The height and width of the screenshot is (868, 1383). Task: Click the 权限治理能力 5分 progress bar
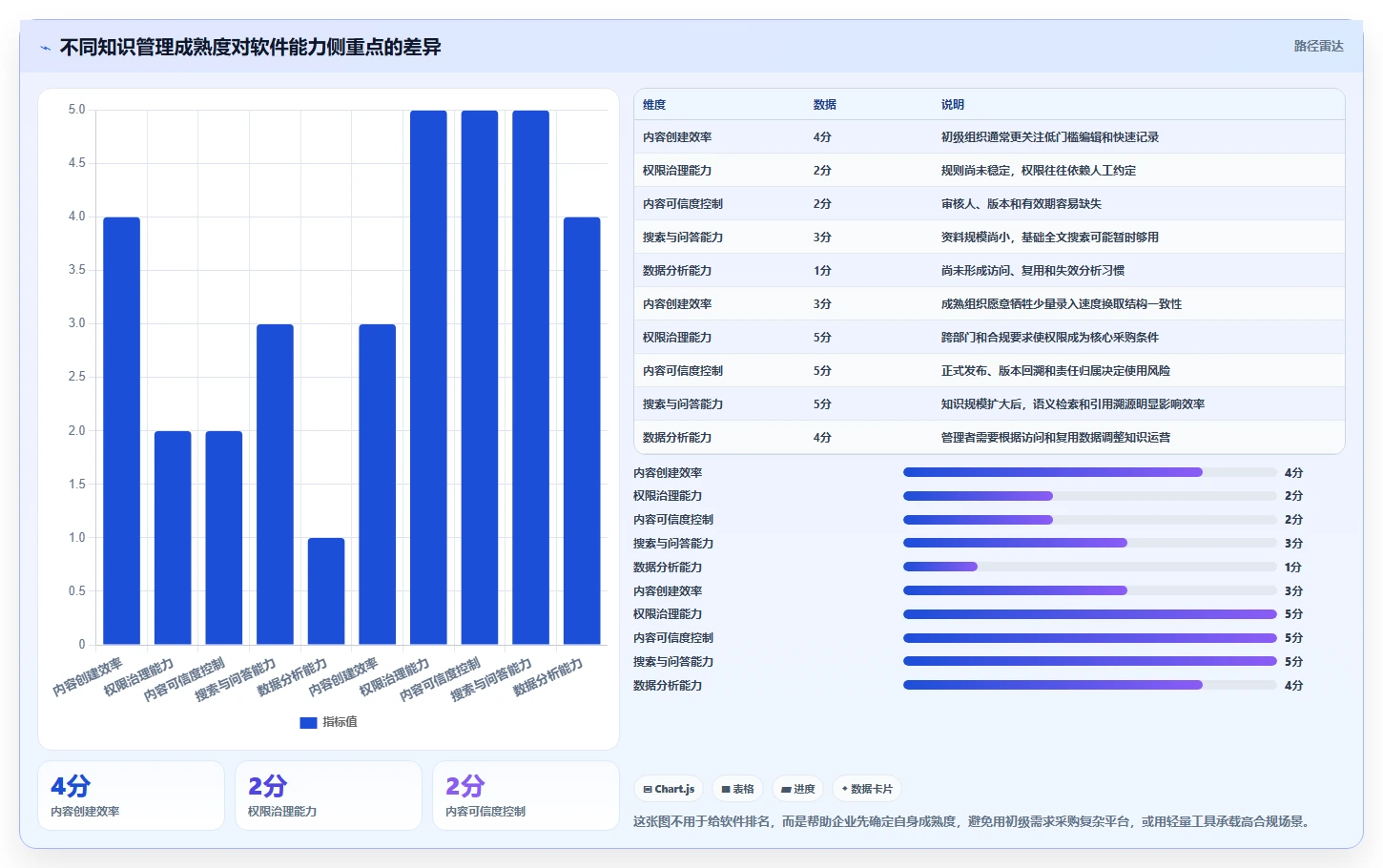pos(1089,614)
